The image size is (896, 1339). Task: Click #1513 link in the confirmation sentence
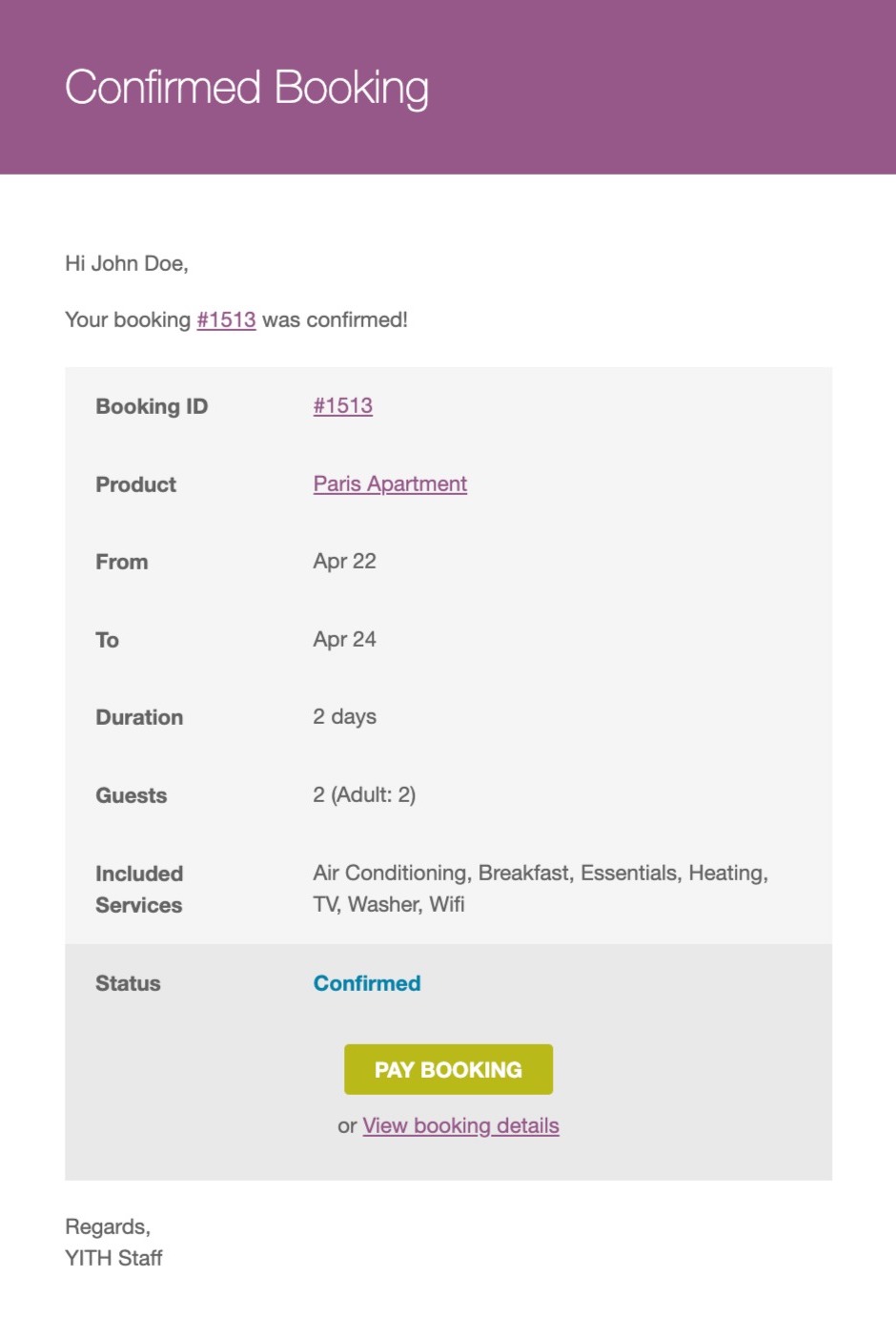coord(226,319)
